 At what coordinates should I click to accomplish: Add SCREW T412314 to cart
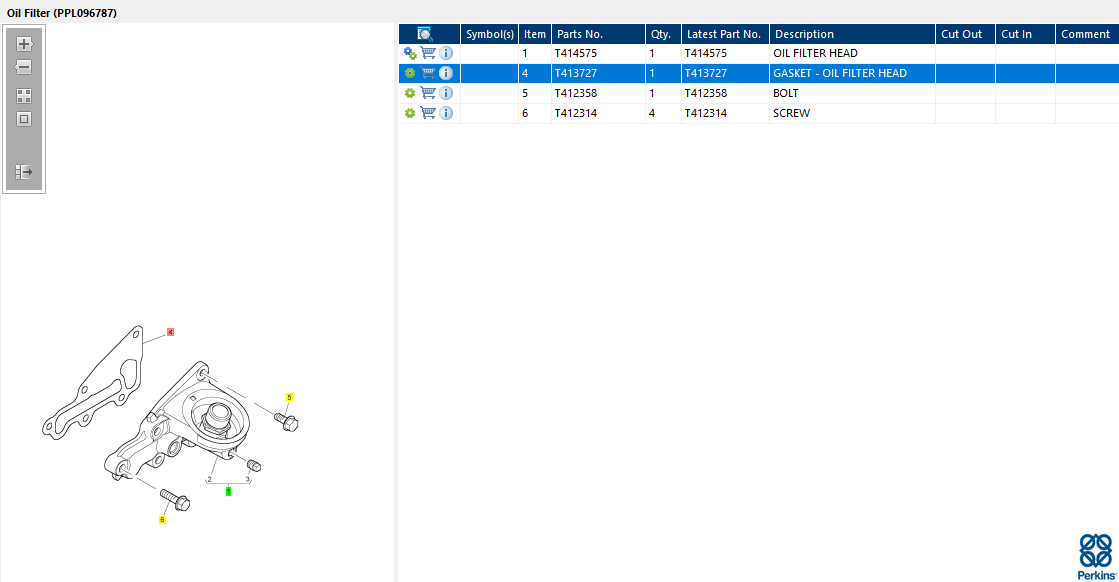point(428,113)
